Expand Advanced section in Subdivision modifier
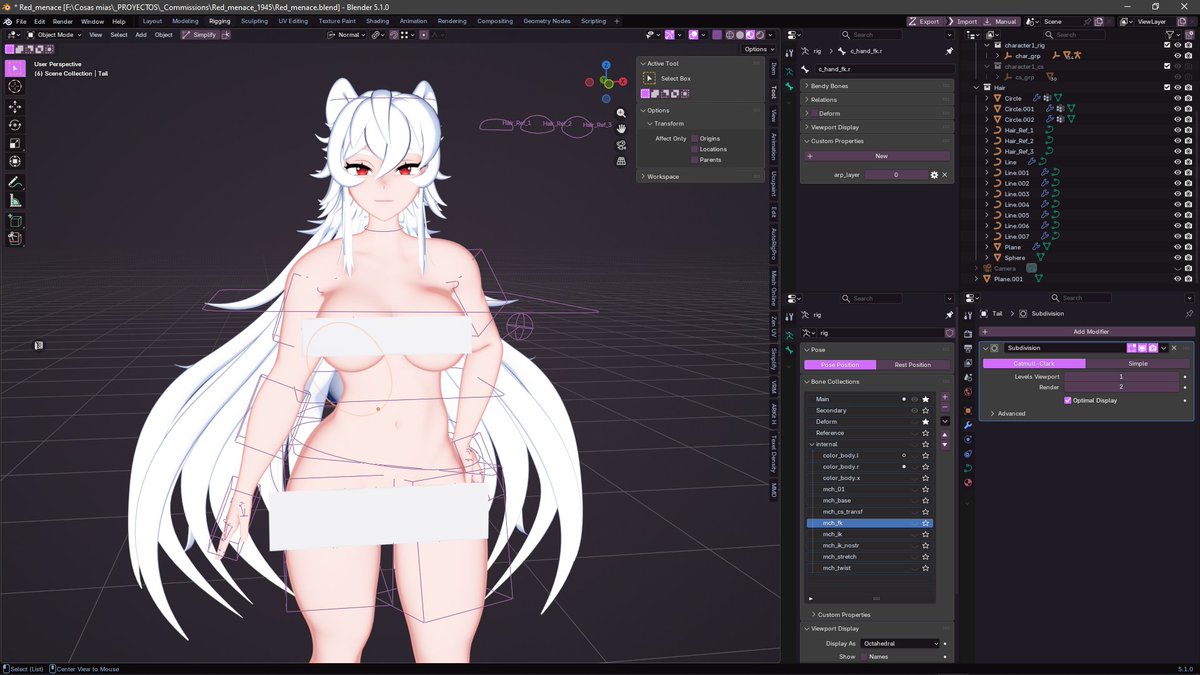 [1008, 413]
